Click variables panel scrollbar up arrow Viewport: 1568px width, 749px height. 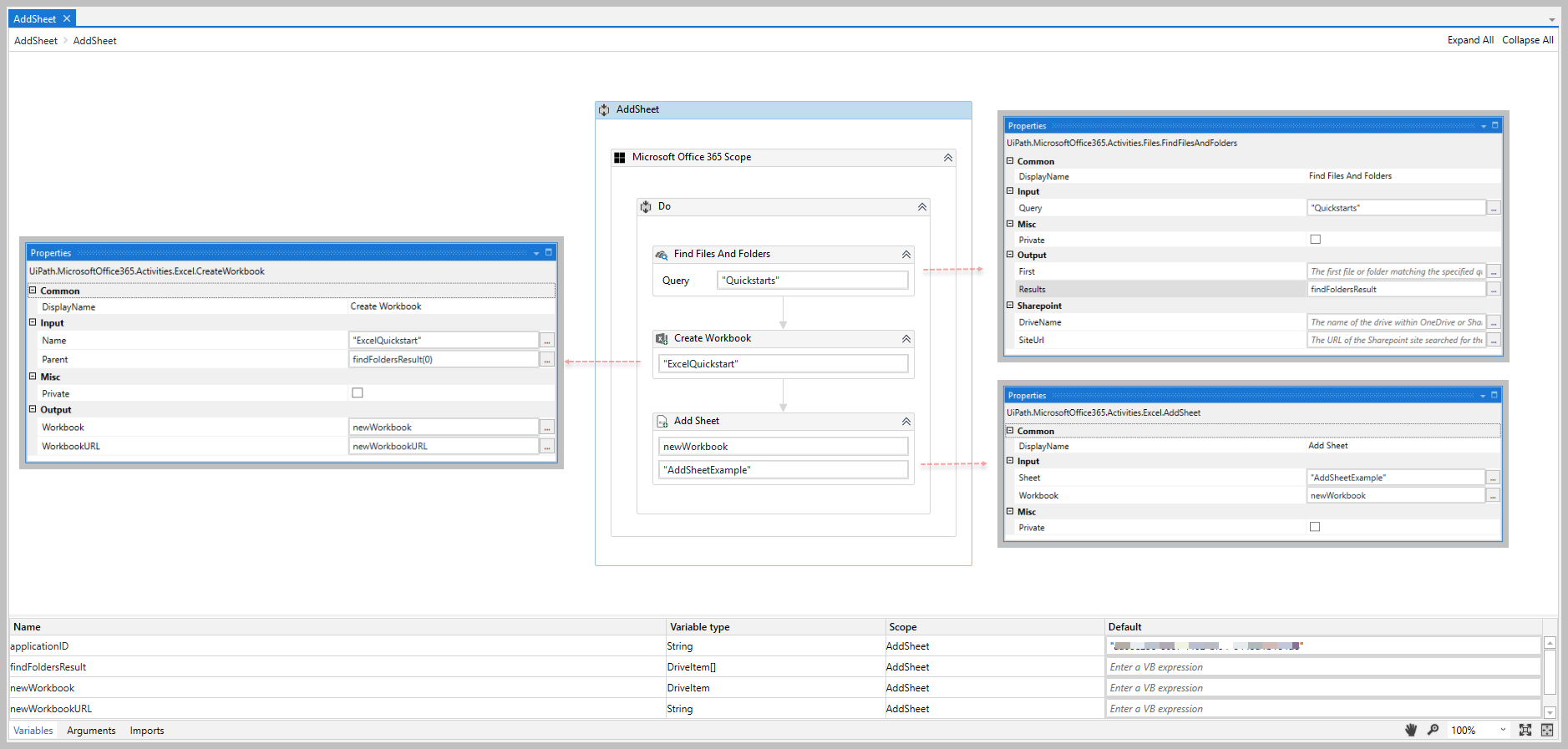[x=1550, y=643]
